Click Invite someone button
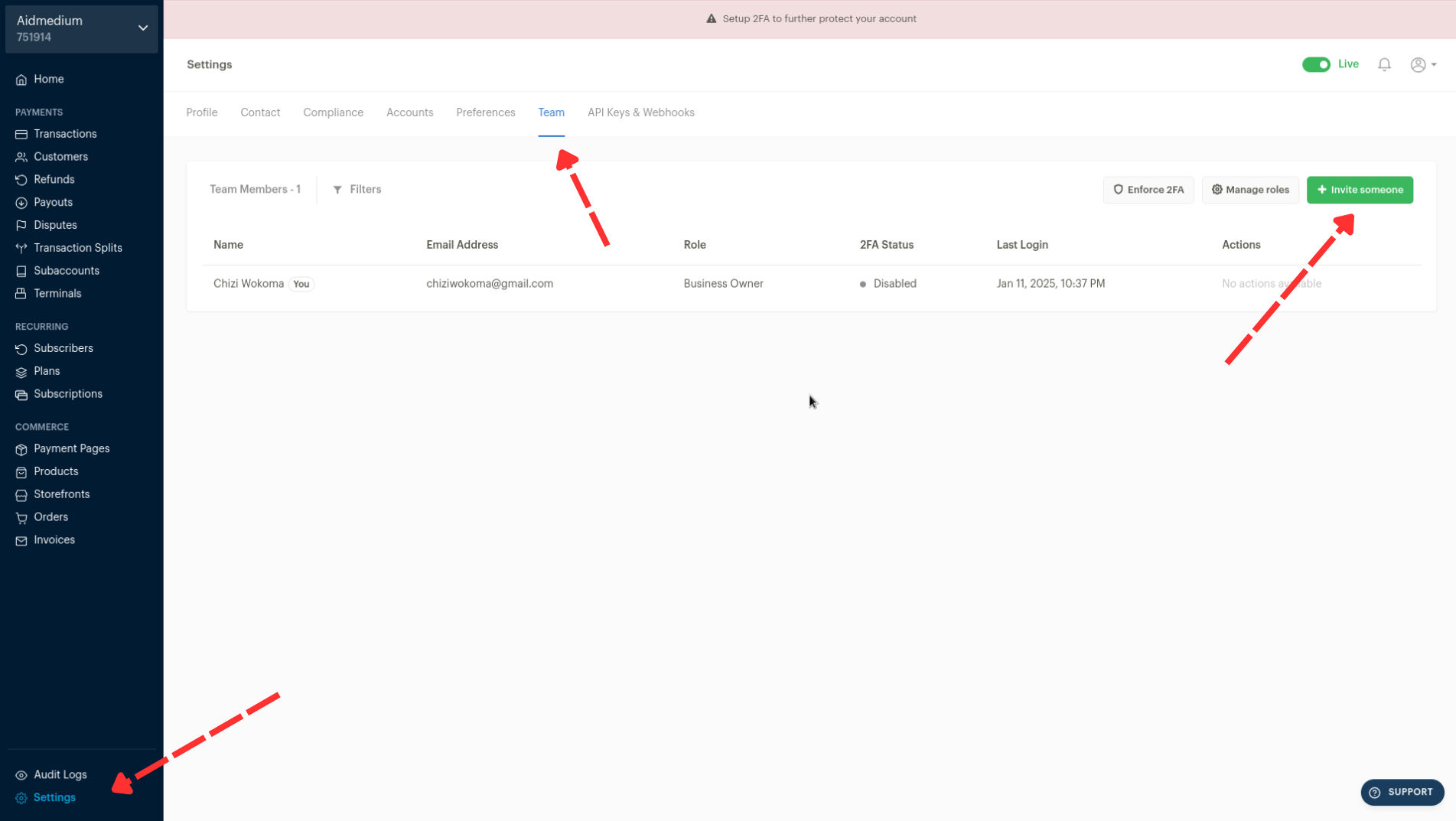Image resolution: width=1456 pixels, height=821 pixels. (x=1360, y=190)
